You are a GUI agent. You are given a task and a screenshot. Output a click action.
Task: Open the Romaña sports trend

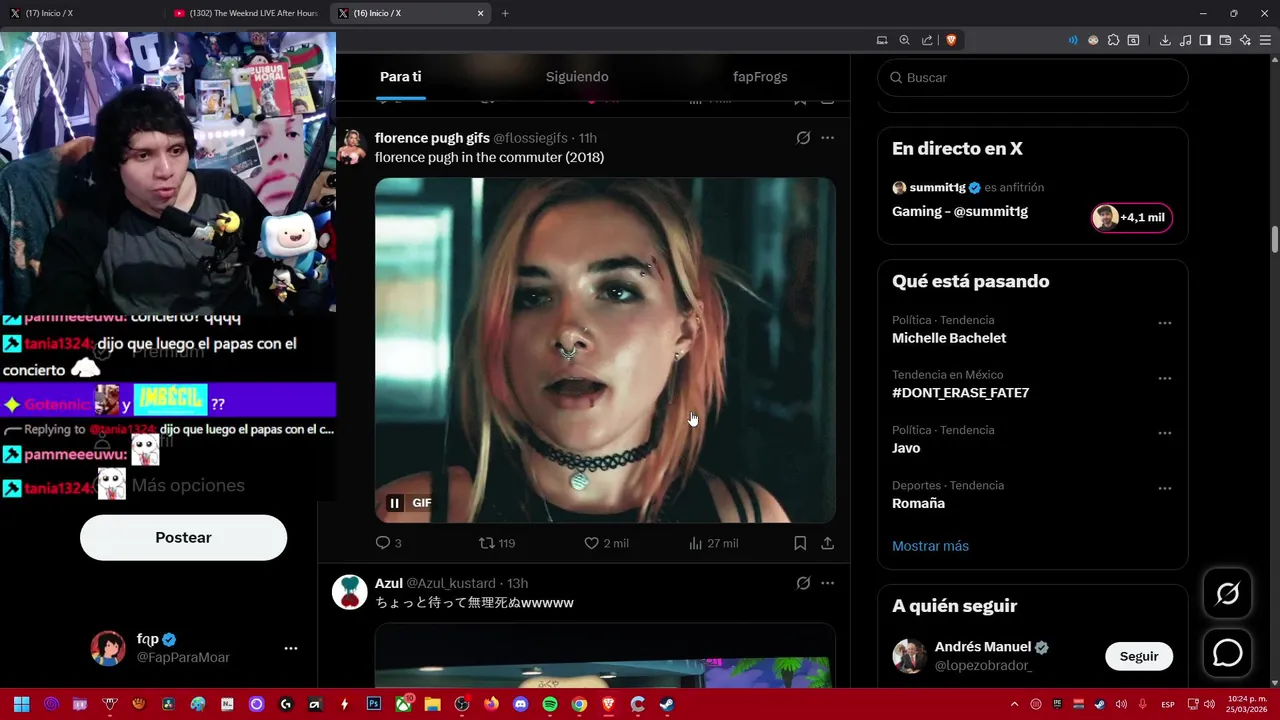pos(918,503)
